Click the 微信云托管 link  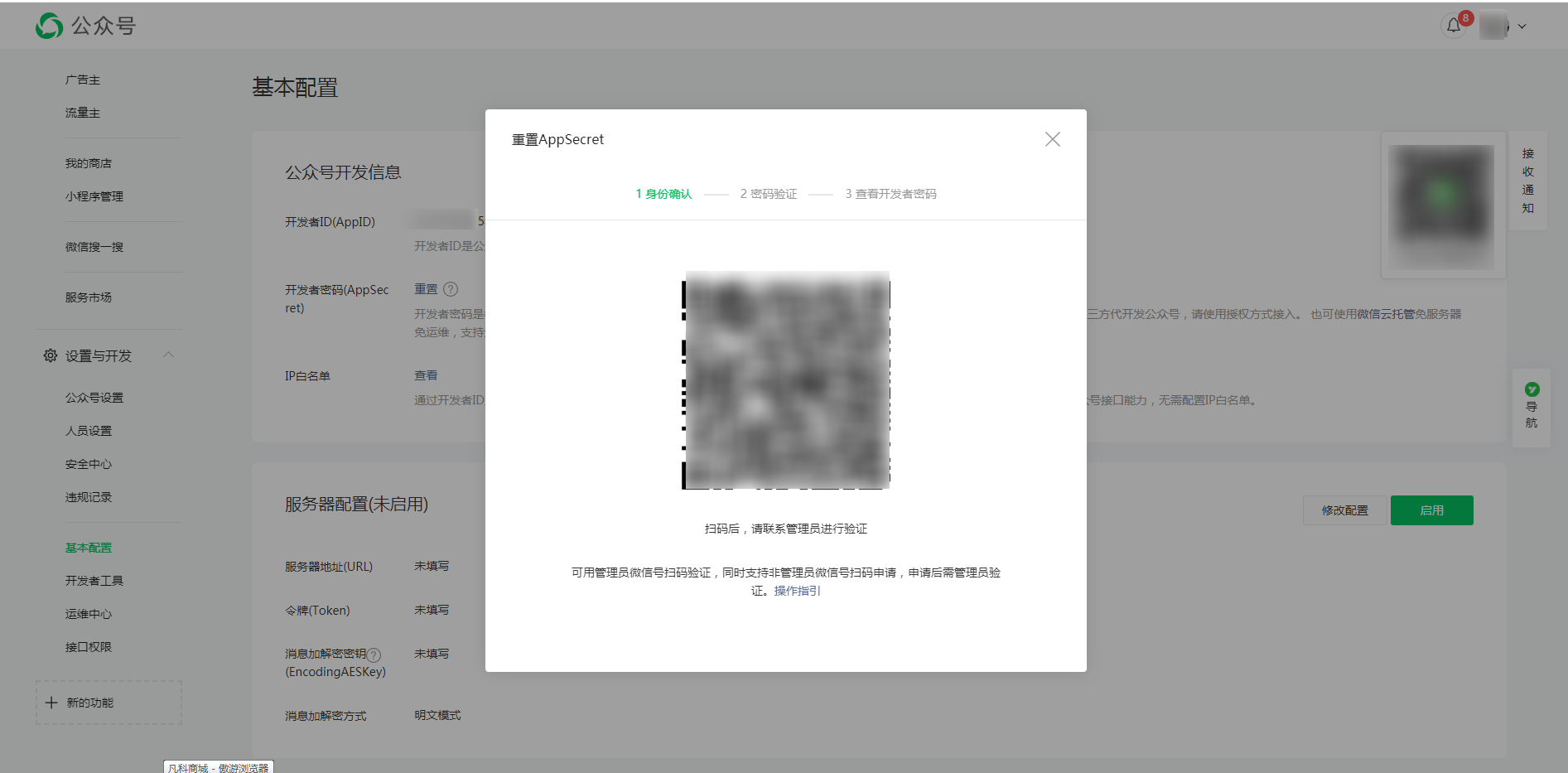pyautogui.click(x=1386, y=314)
